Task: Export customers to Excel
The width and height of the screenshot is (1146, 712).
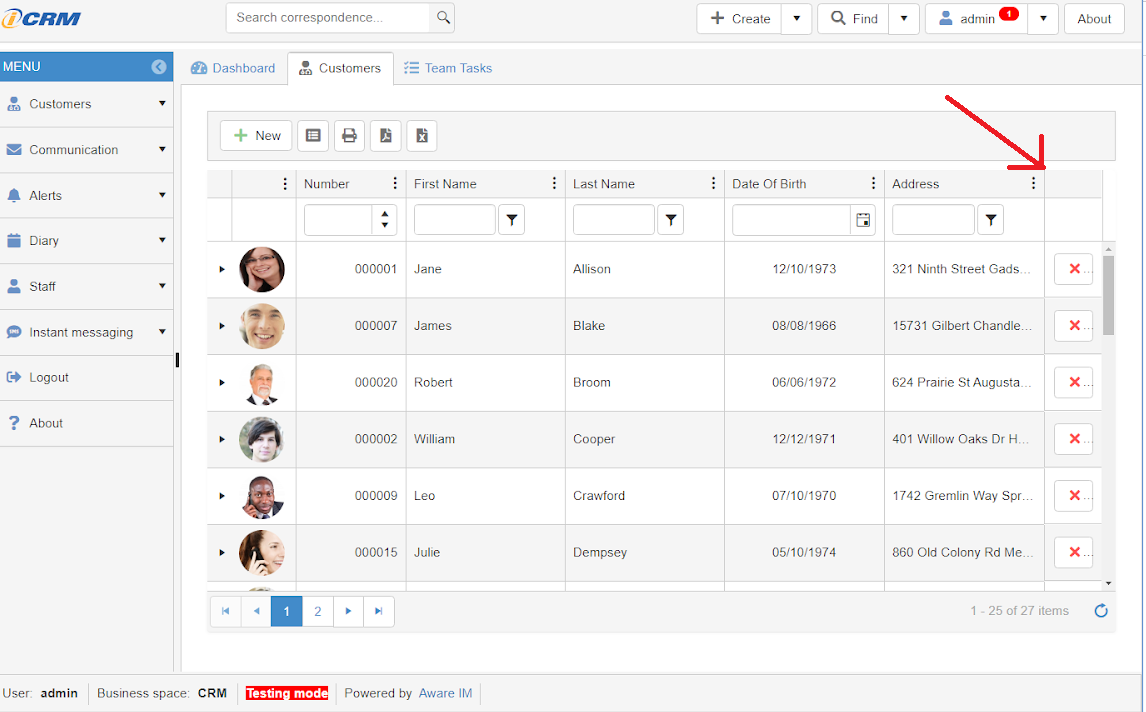Action: [x=422, y=135]
